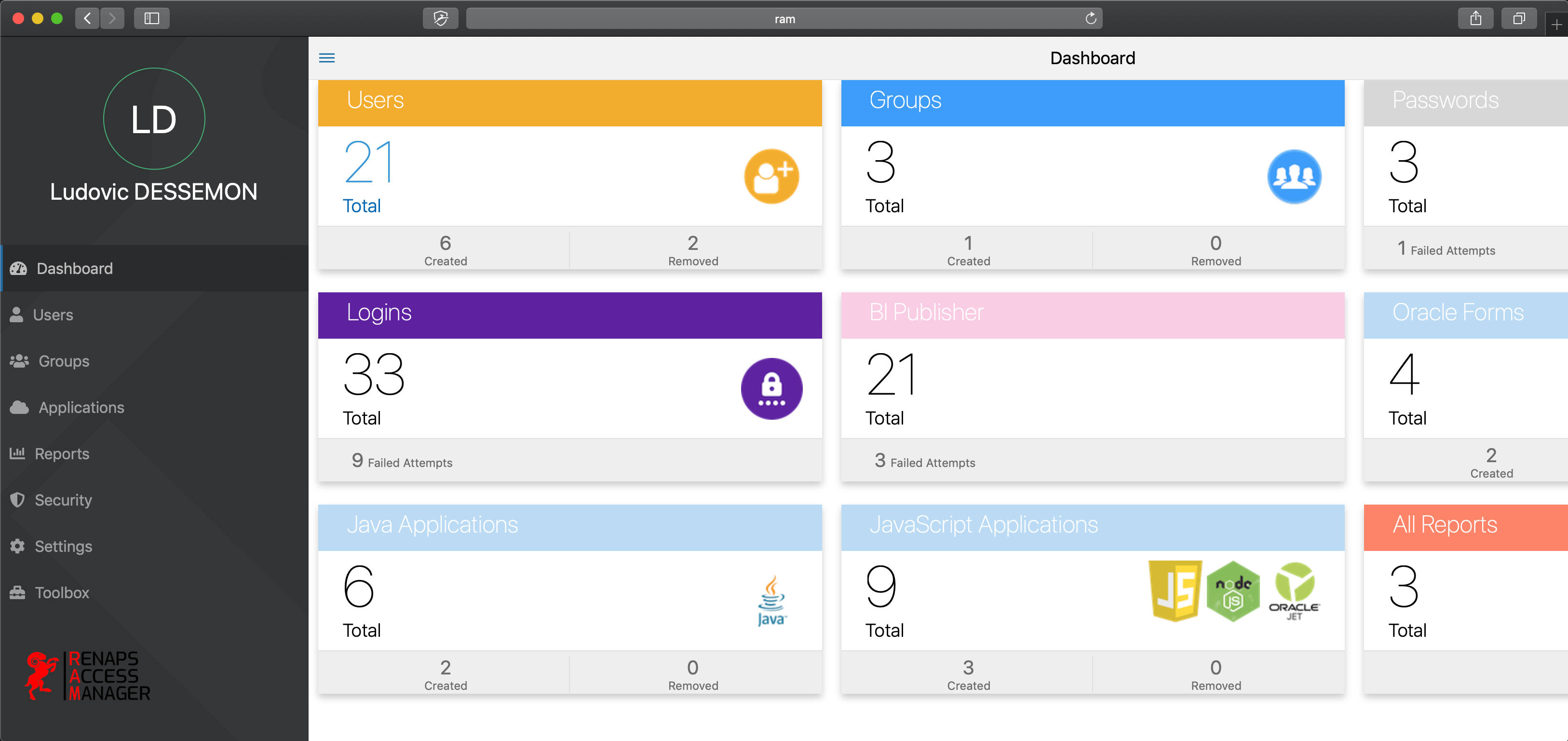Click the yellow JS logo
The width and height of the screenshot is (1568, 741).
pos(1175,590)
